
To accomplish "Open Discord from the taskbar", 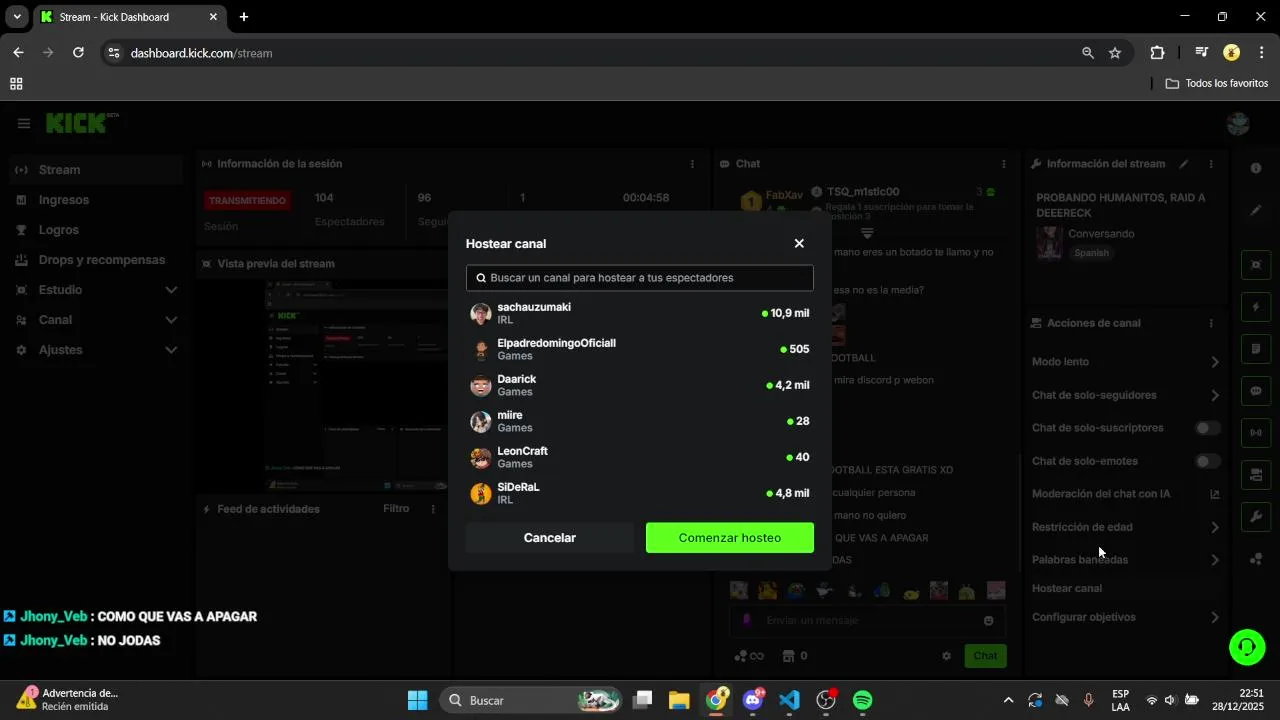I will 753,700.
